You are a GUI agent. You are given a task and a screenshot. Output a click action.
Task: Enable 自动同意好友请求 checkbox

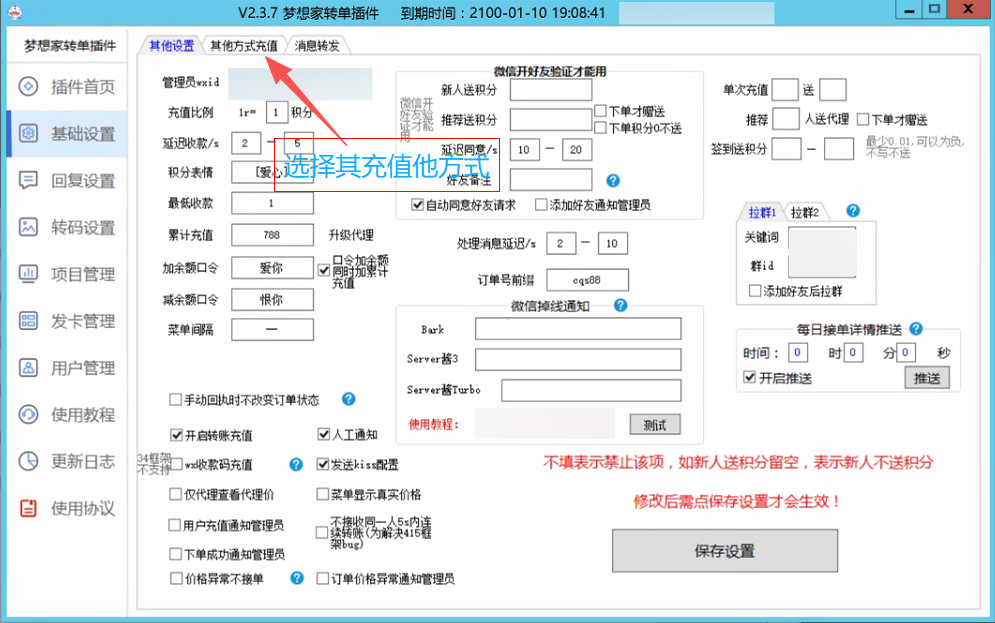(x=418, y=205)
